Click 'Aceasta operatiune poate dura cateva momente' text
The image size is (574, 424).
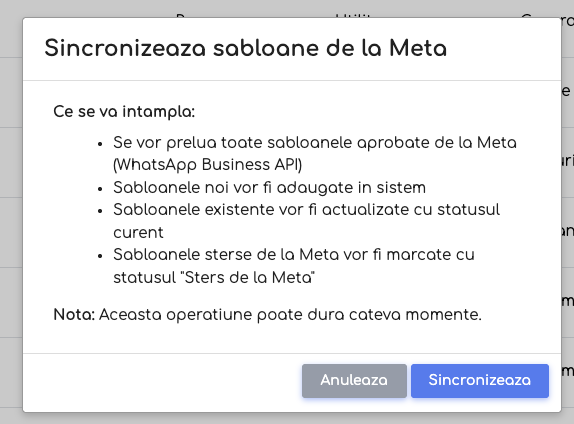click(x=290, y=315)
